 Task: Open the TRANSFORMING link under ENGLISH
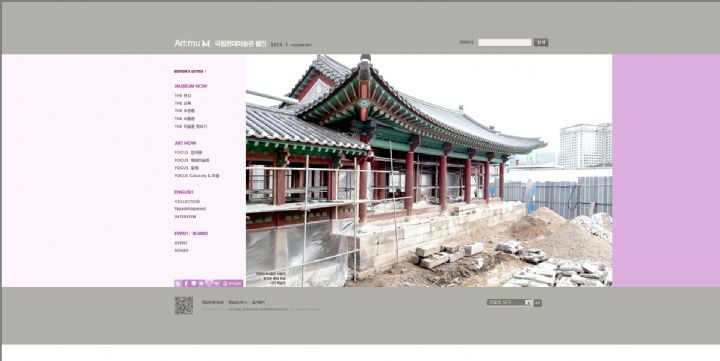190,209
